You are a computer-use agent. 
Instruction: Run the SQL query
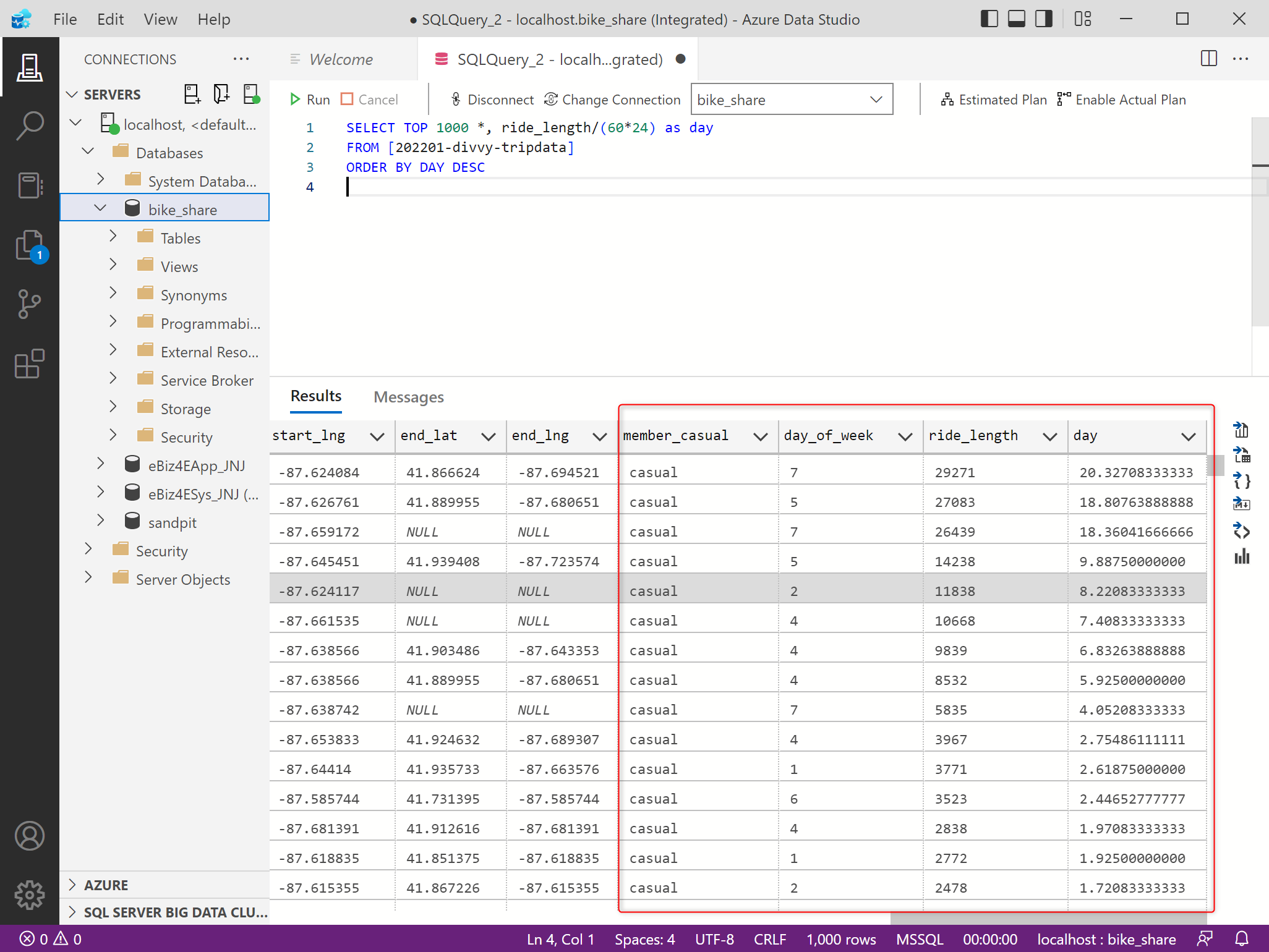pos(309,100)
